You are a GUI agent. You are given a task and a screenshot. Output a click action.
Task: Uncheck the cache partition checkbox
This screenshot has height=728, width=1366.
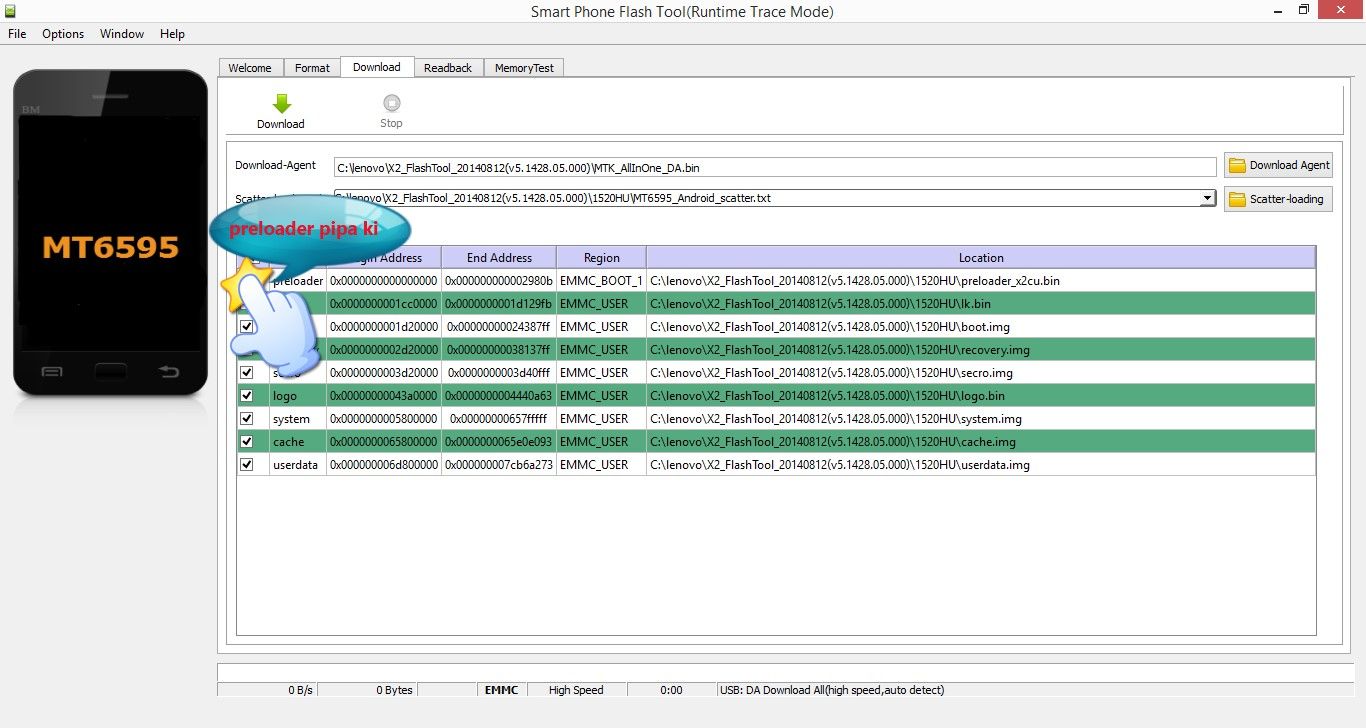coord(246,441)
